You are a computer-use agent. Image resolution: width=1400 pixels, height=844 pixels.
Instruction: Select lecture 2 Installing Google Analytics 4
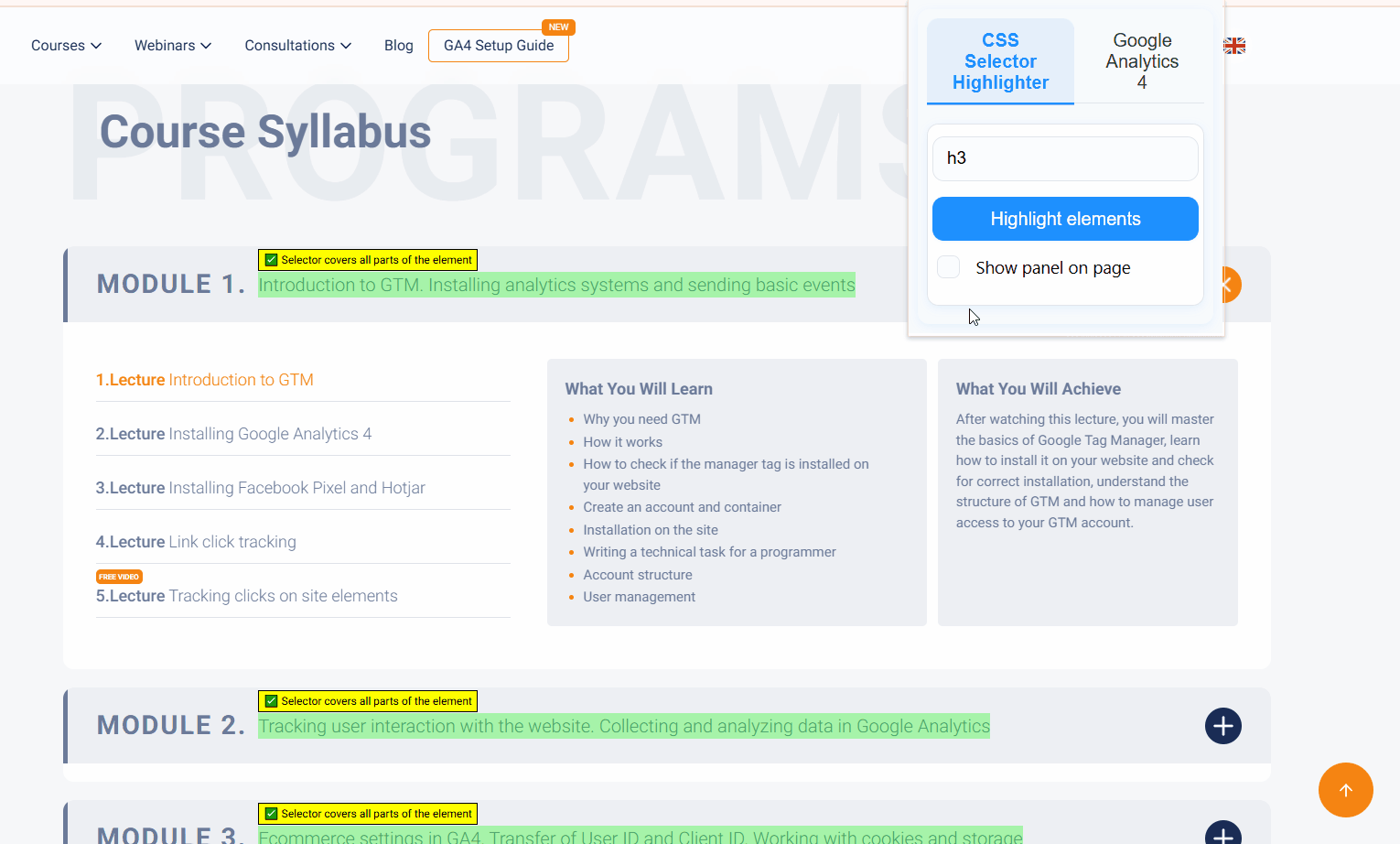[233, 434]
